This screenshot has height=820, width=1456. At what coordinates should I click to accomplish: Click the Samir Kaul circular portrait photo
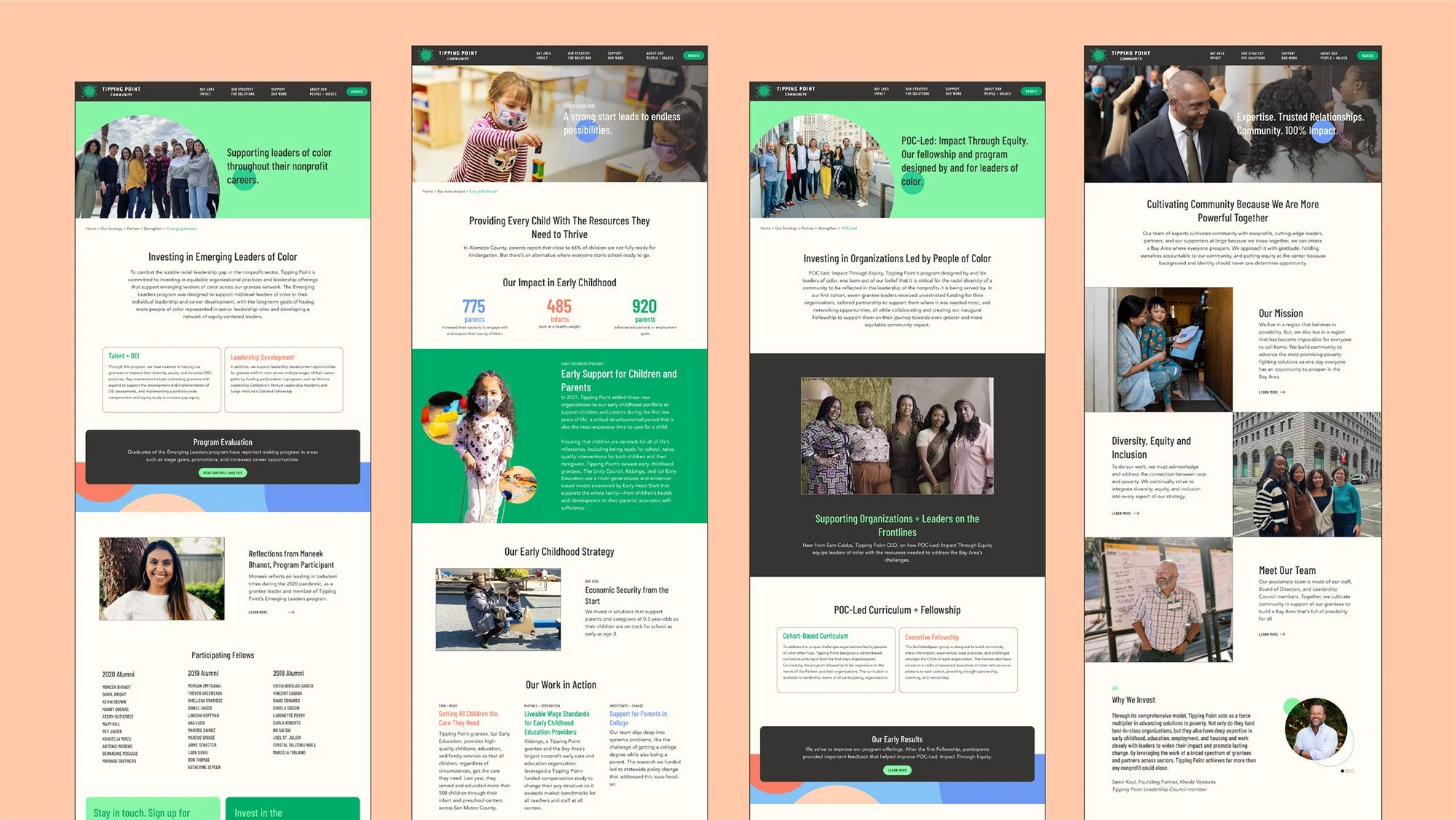pyautogui.click(x=1316, y=729)
